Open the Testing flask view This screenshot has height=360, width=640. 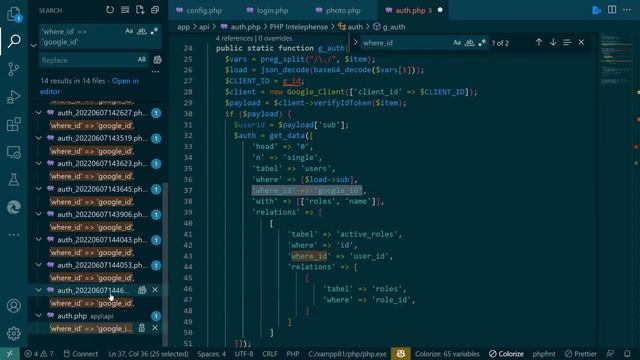pos(14,180)
